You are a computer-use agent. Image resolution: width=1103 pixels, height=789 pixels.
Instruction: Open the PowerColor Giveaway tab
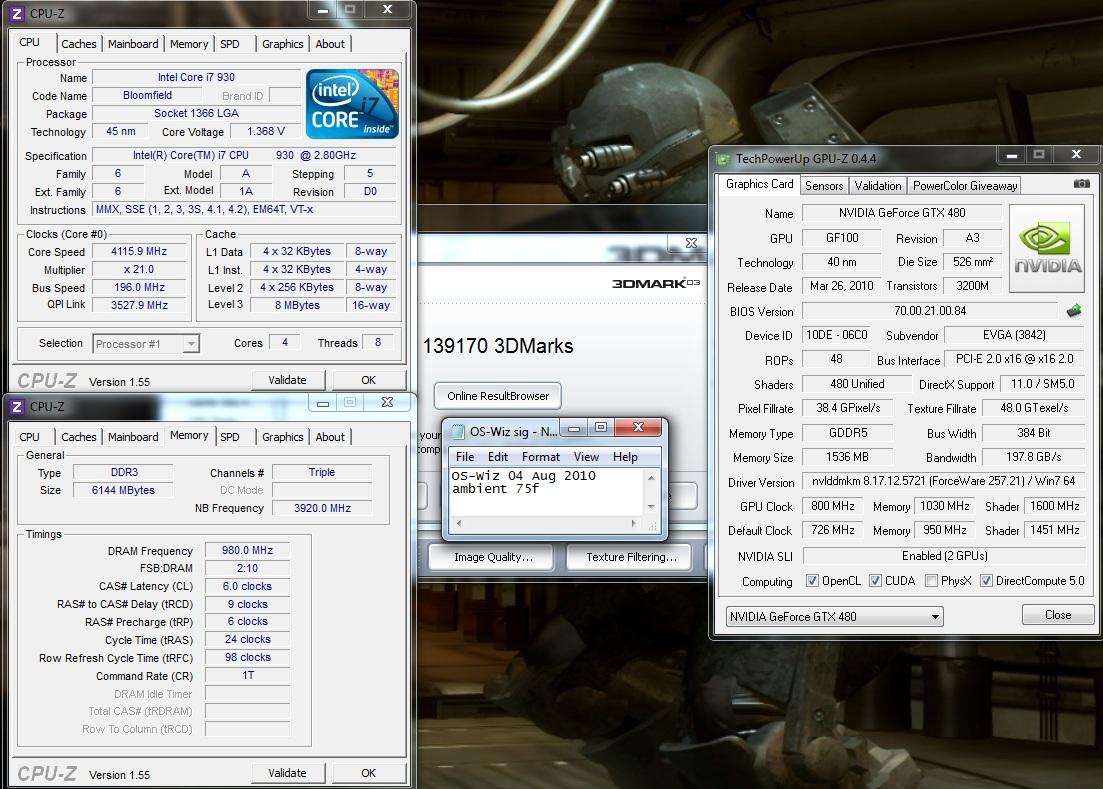(965, 186)
